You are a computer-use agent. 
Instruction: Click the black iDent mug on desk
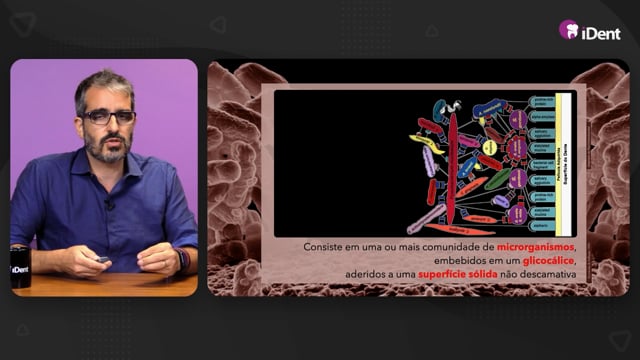tap(20, 268)
